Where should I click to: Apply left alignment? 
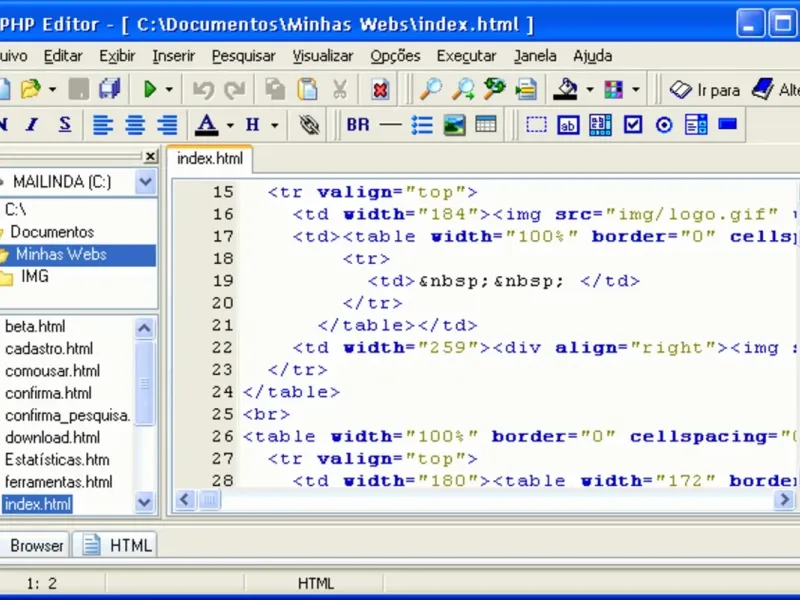(x=103, y=124)
